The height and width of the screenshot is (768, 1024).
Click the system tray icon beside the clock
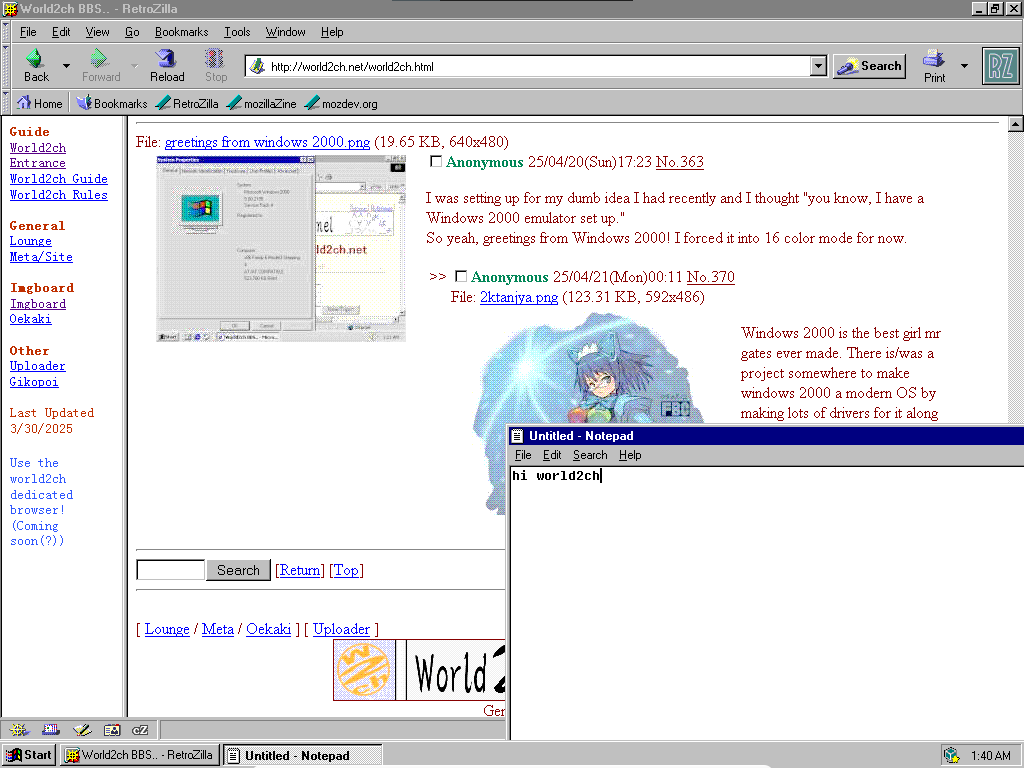pyautogui.click(x=952, y=756)
